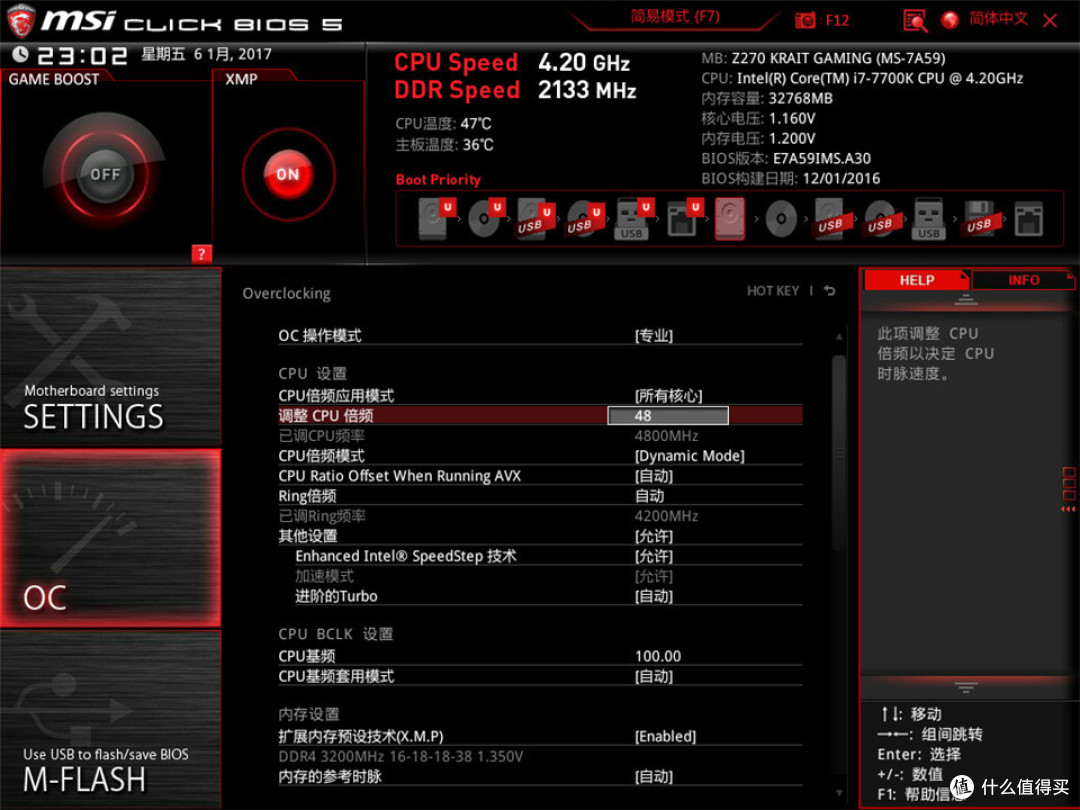Image resolution: width=1080 pixels, height=810 pixels.
Task: Select the UEFI USB key boot icon
Action: click(x=634, y=218)
